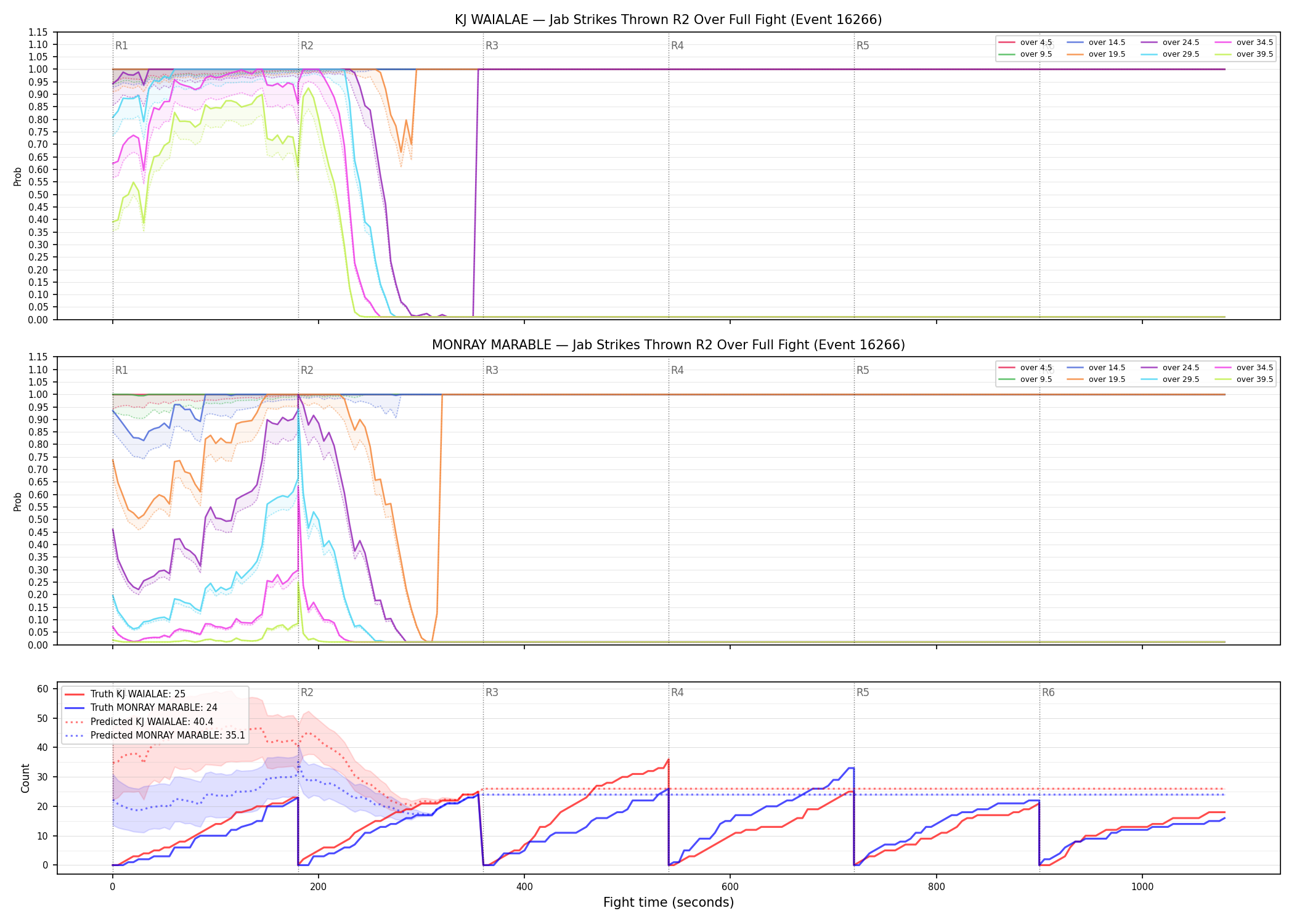
Task: Select 'Predicted MONRAY MARABLE: 35.1' legend entry
Action: (155, 735)
